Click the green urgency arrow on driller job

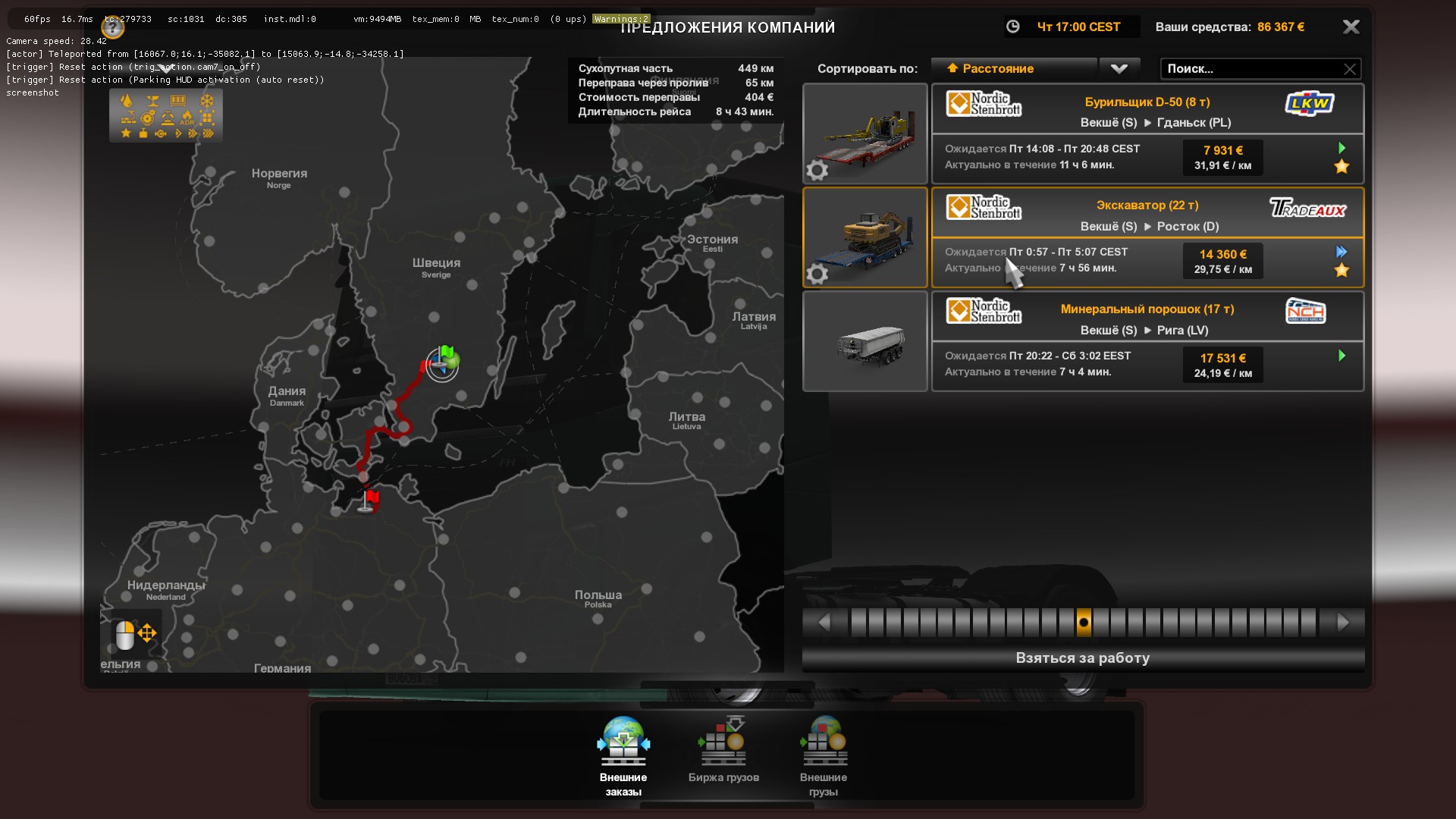coord(1341,148)
